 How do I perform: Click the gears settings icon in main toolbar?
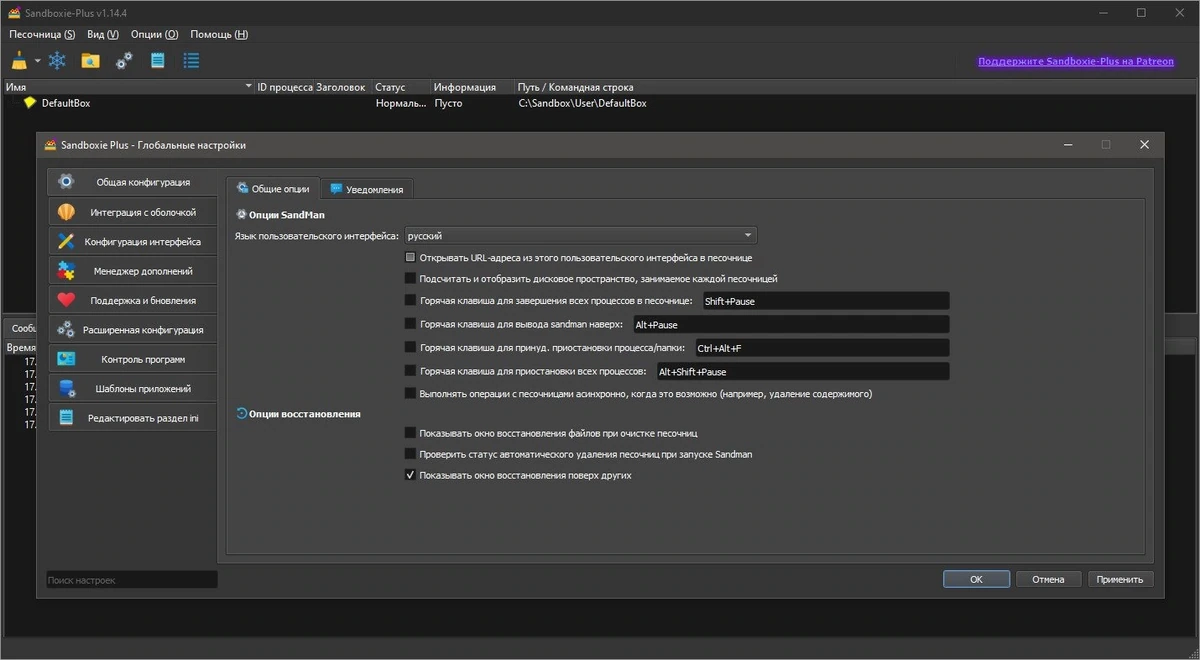tap(123, 61)
